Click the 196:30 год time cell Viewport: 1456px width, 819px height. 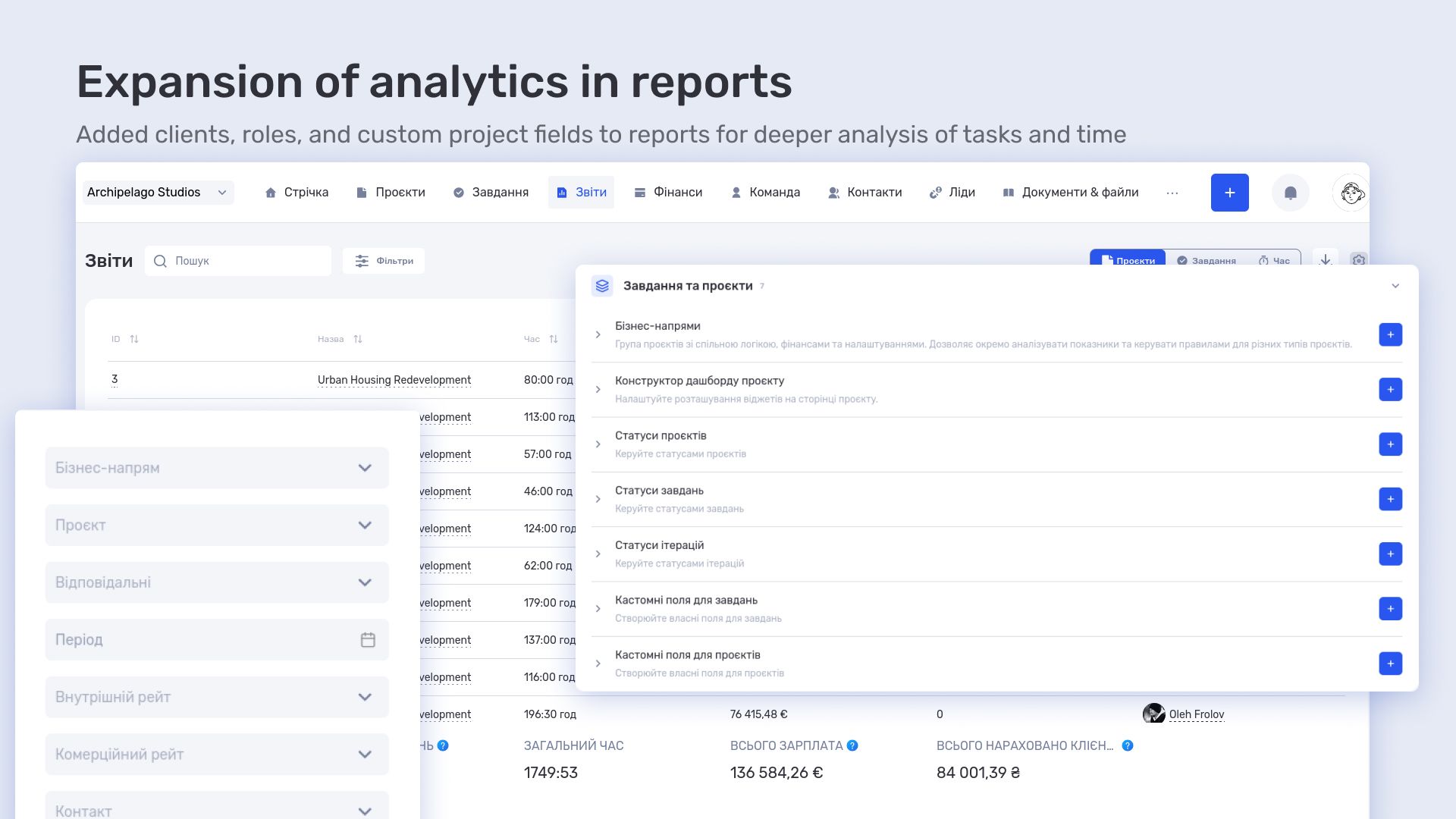[550, 714]
